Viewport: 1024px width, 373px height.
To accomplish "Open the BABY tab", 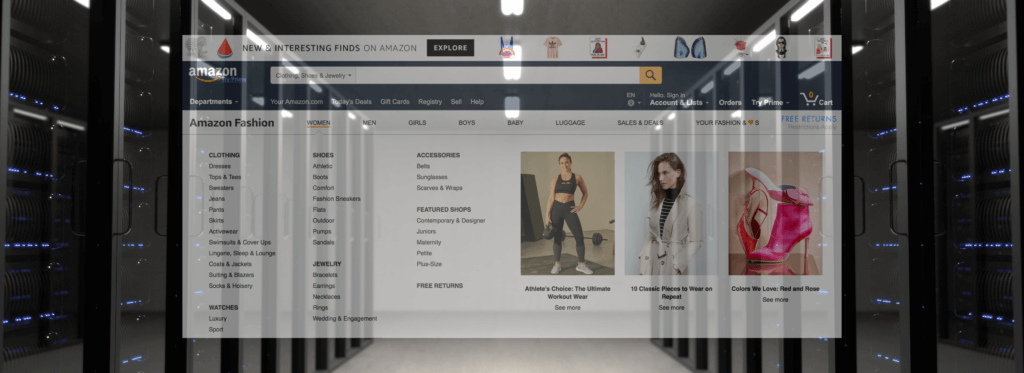I will (515, 123).
